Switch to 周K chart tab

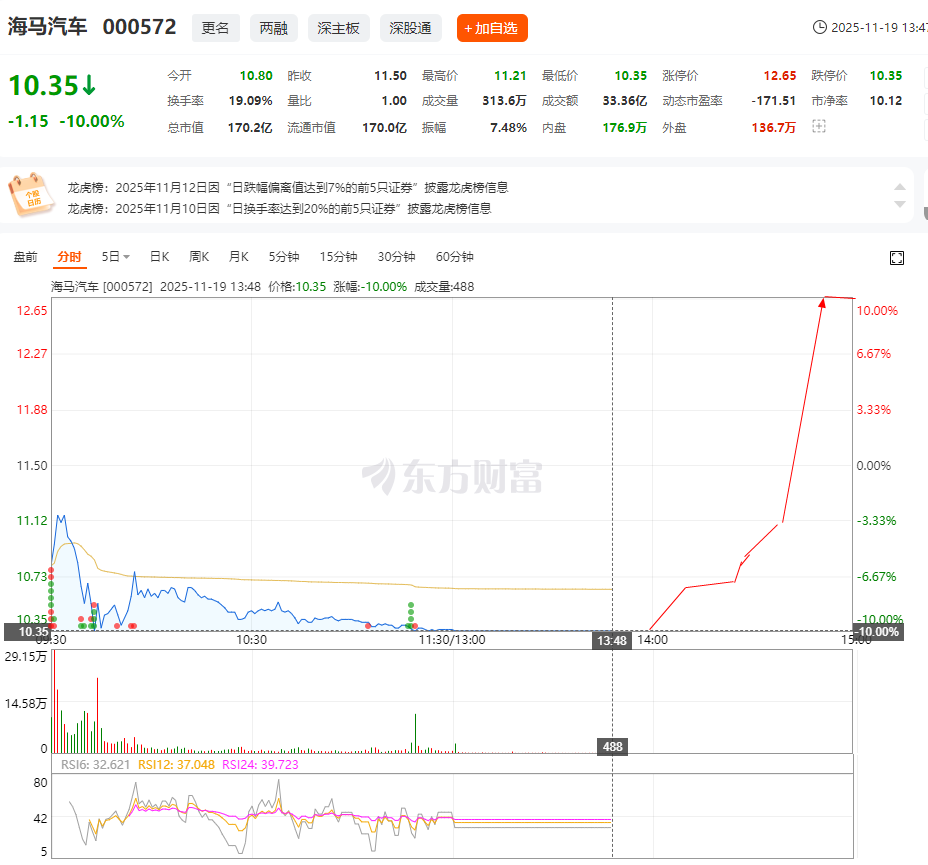coord(199,257)
